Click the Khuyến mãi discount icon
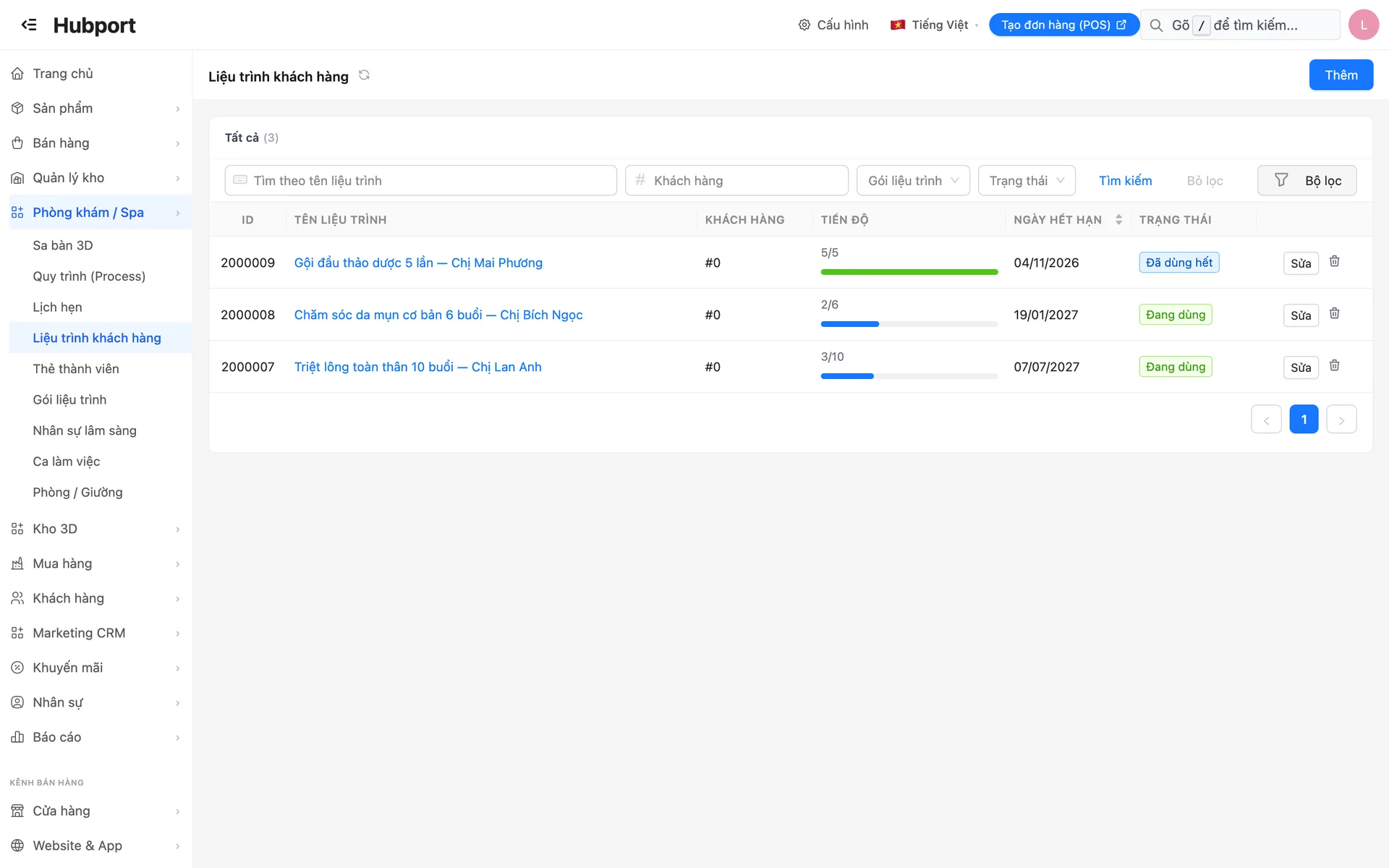Image resolution: width=1389 pixels, height=868 pixels. coord(17,668)
